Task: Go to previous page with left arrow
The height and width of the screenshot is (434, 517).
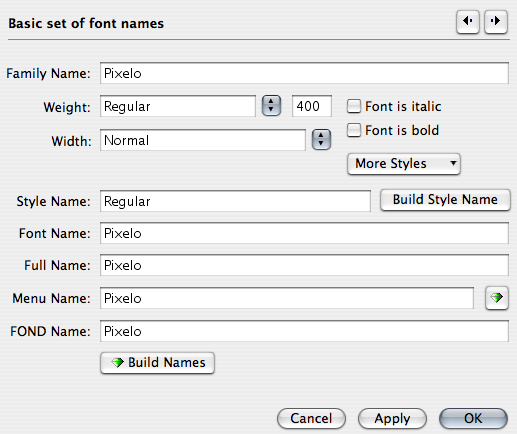Action: coord(468,21)
